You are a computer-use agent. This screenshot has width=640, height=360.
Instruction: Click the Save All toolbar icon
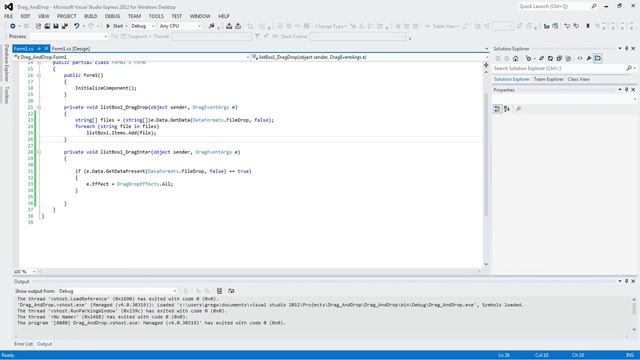point(65,26)
